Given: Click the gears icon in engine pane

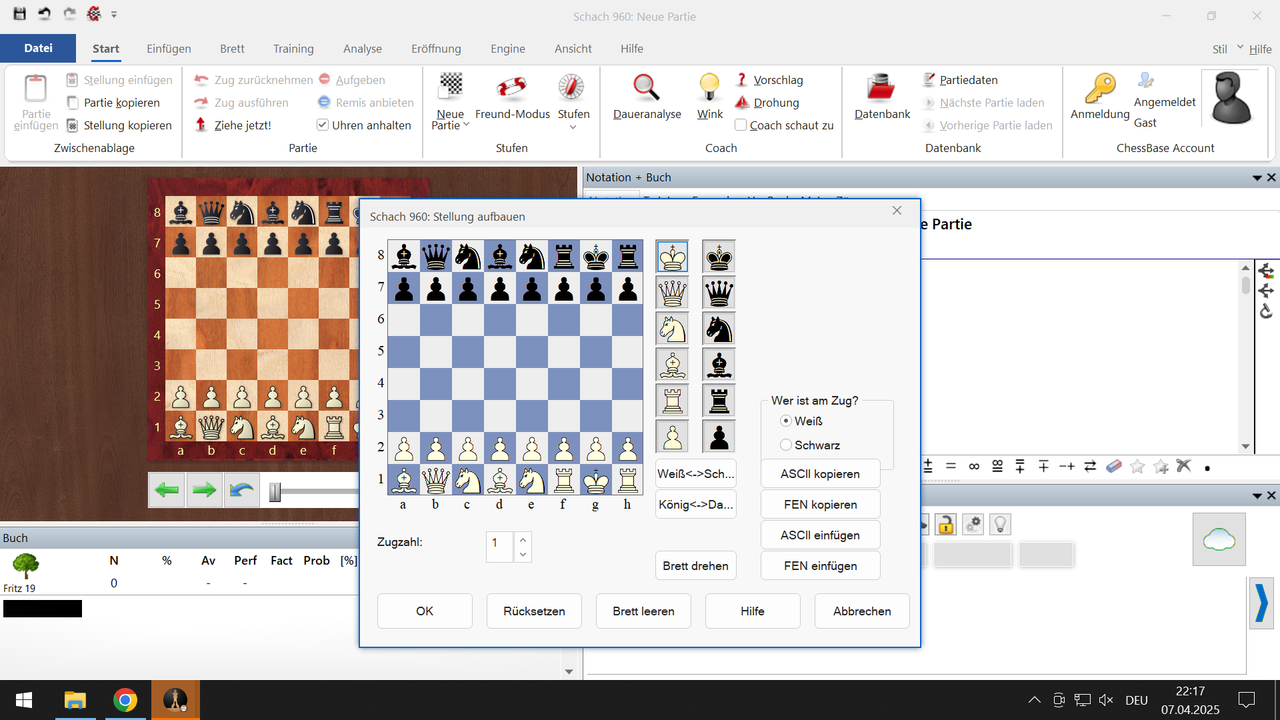Looking at the screenshot, I should 972,524.
